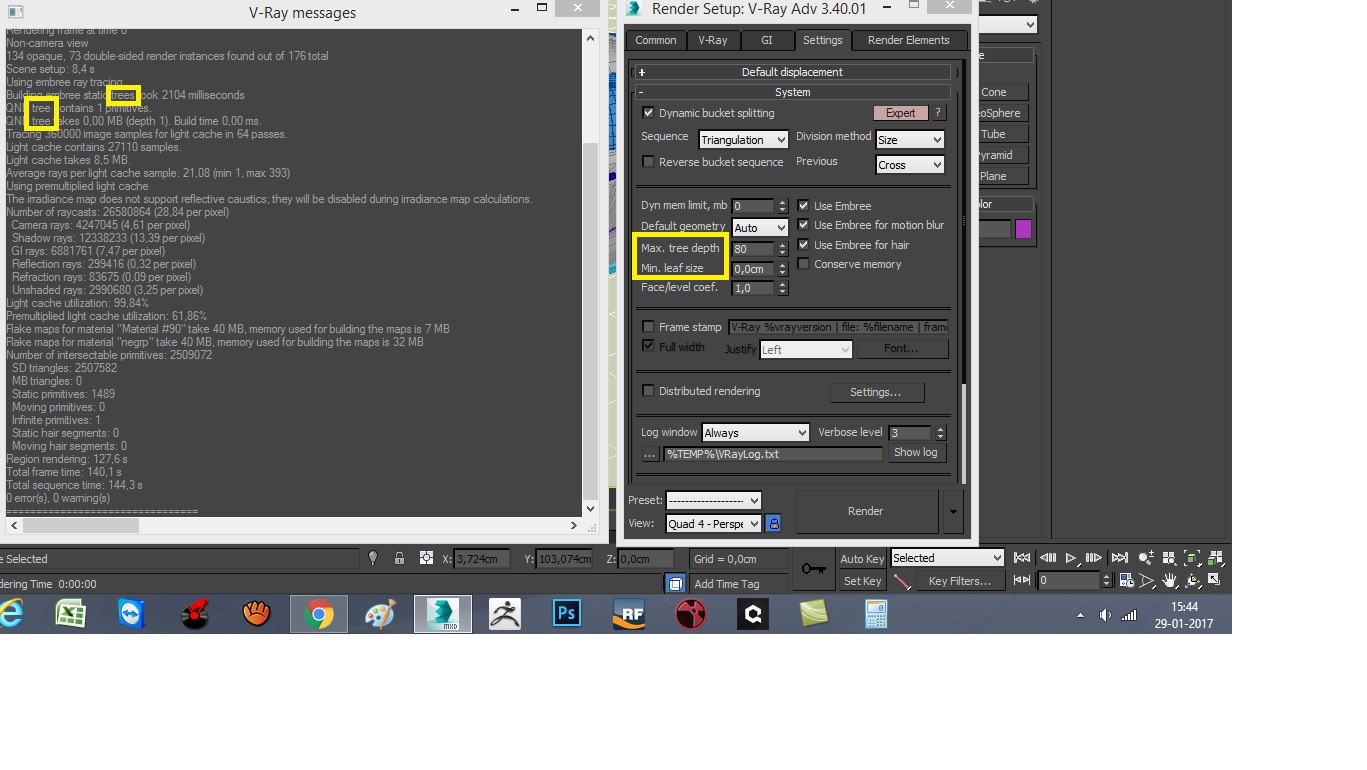Image resolution: width=1367 pixels, height=770 pixels.
Task: Open the Previous dropdown showing Cross
Action: click(910, 165)
